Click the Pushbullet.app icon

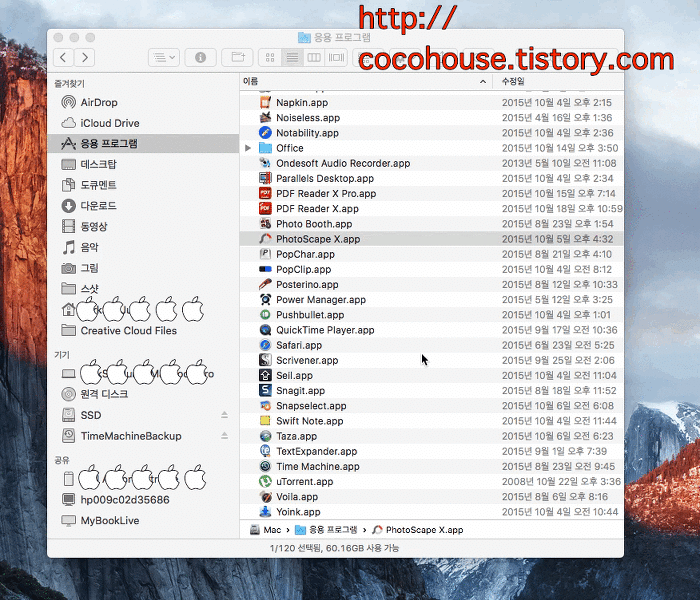pyautogui.click(x=265, y=315)
